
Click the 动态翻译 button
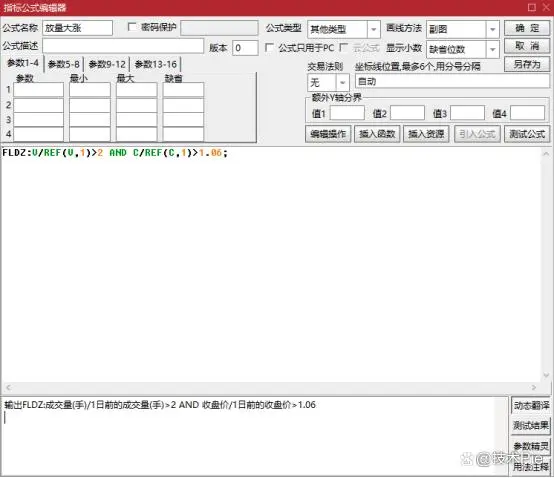tap(531, 406)
